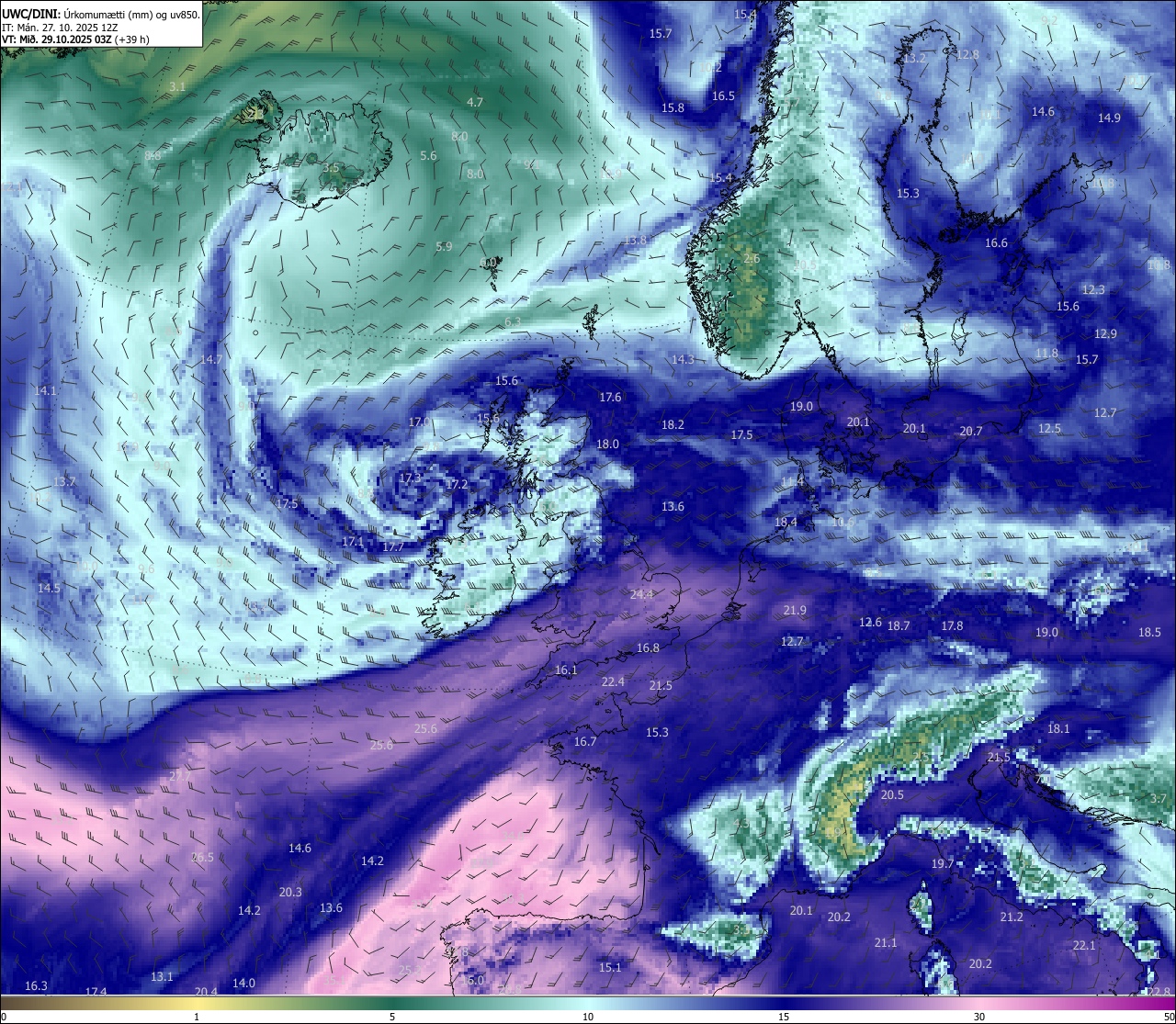Viewport: 1176px width, 1024px height.
Task: Click the 14.1 value near the left edge
Action: 45,390
